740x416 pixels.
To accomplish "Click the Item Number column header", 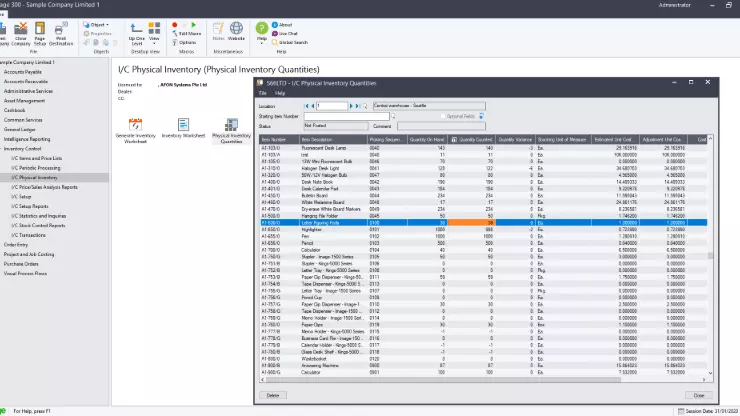I will pyautogui.click(x=279, y=140).
